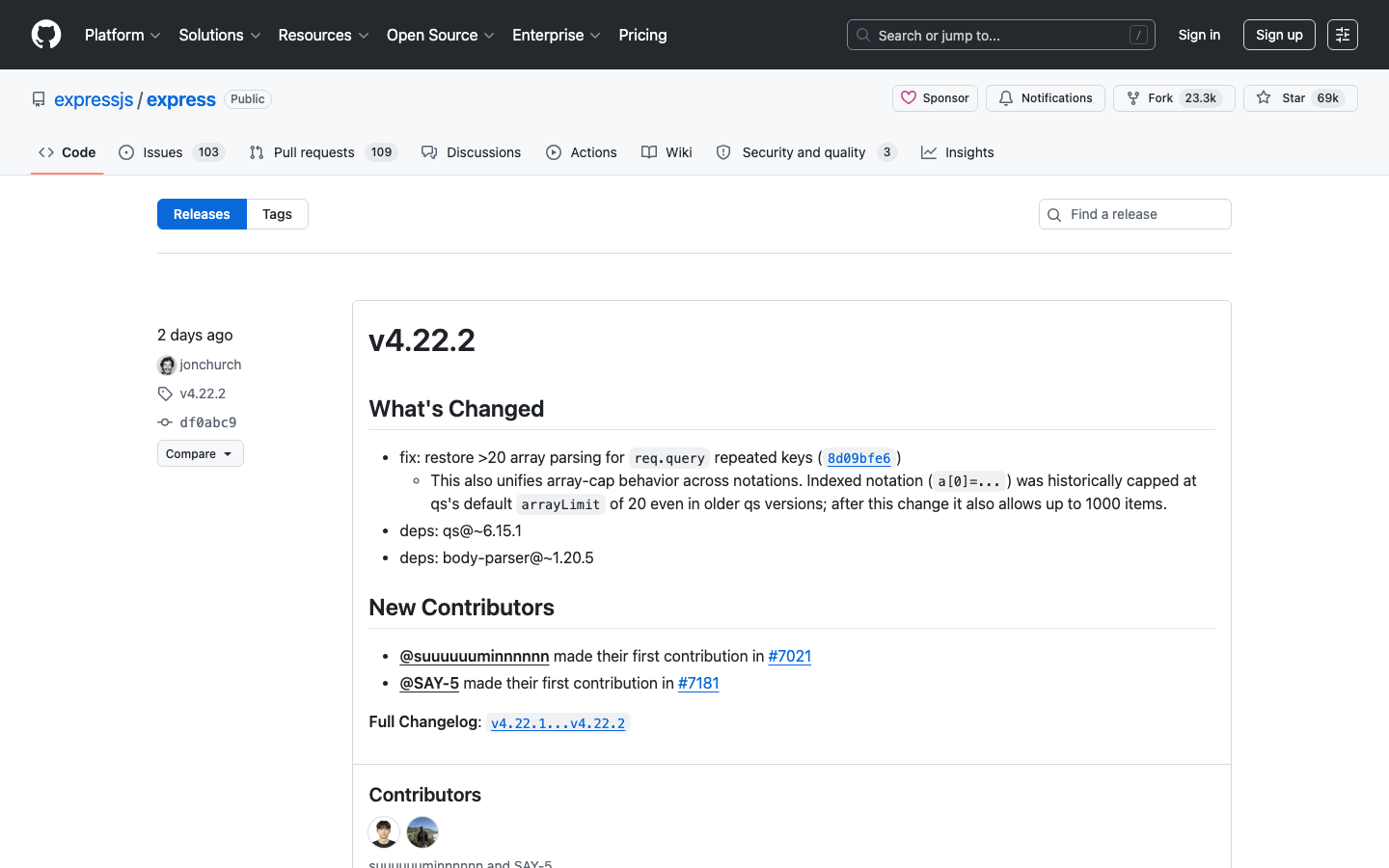Screen dimensions: 1389x868
Task: Open the expressjs organization link
Action: (x=94, y=99)
